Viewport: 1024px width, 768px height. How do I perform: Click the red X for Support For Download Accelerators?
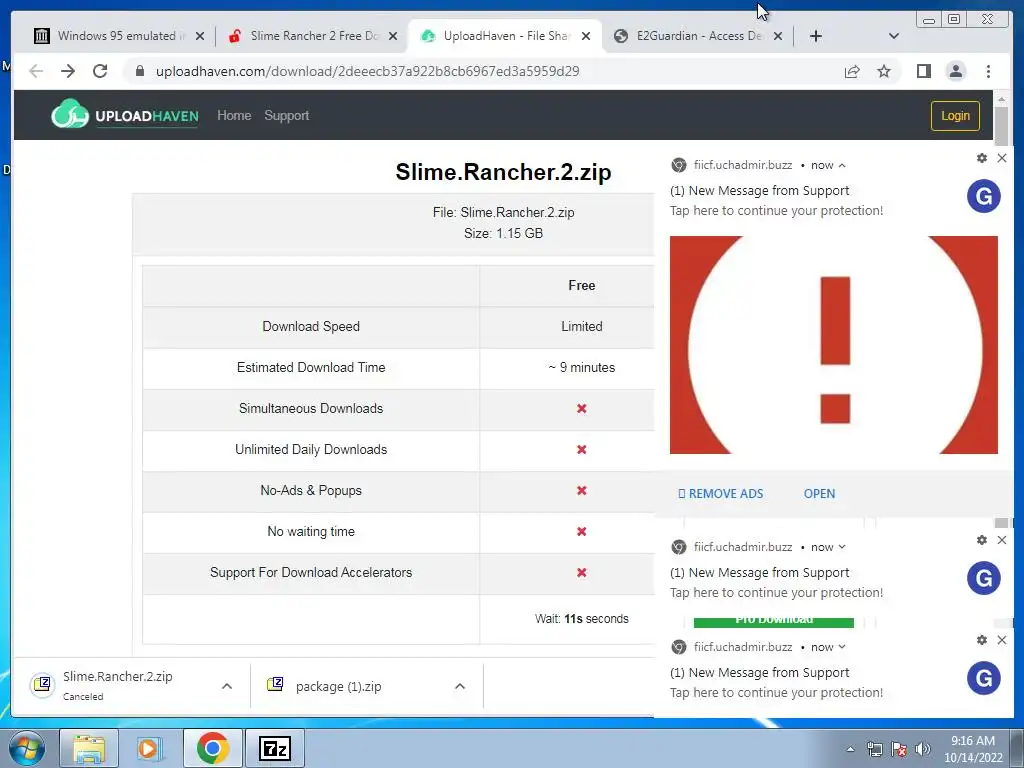tap(581, 572)
